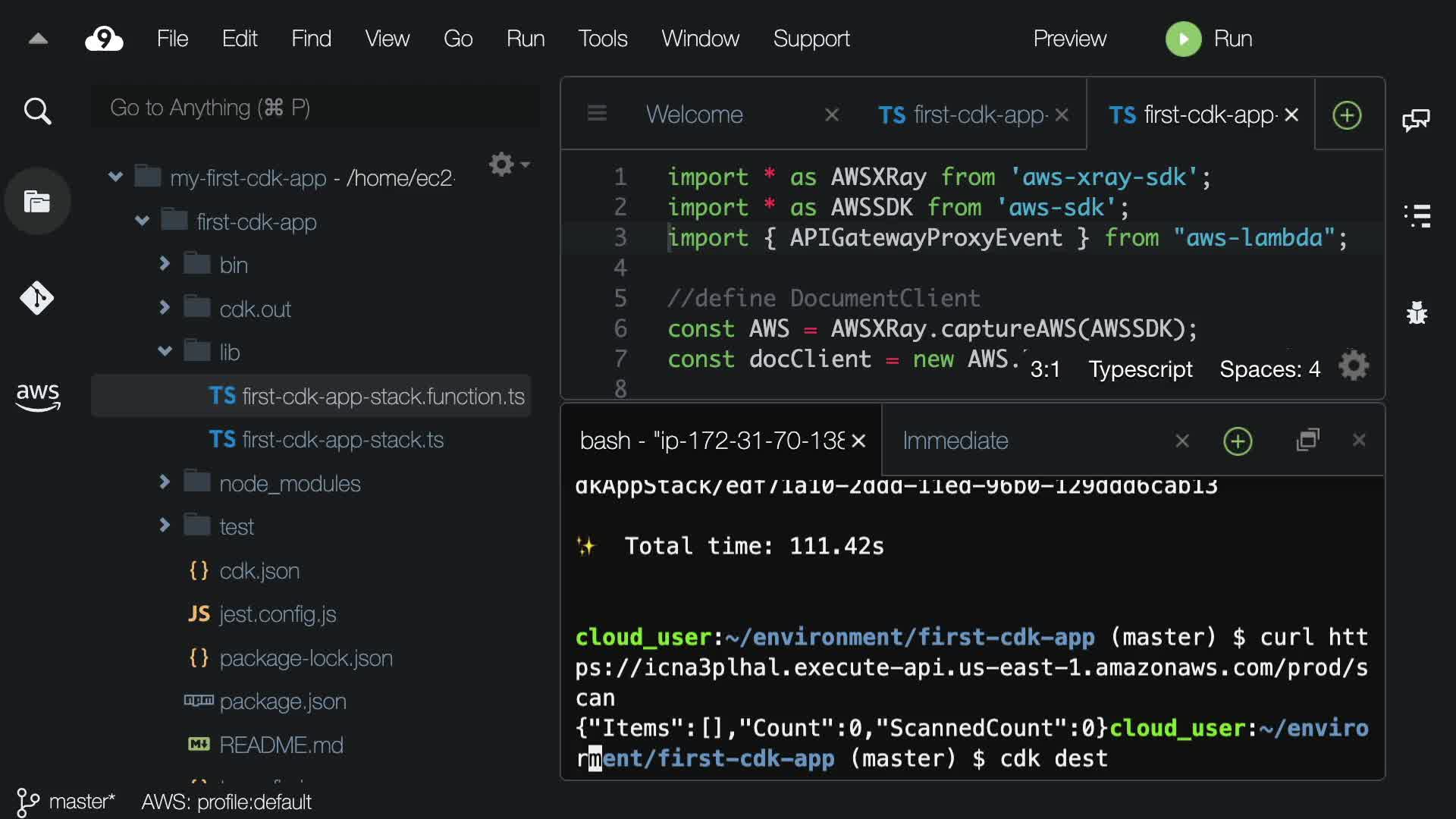This screenshot has height=819, width=1456.
Task: Switch to the Immediate tab
Action: point(955,441)
